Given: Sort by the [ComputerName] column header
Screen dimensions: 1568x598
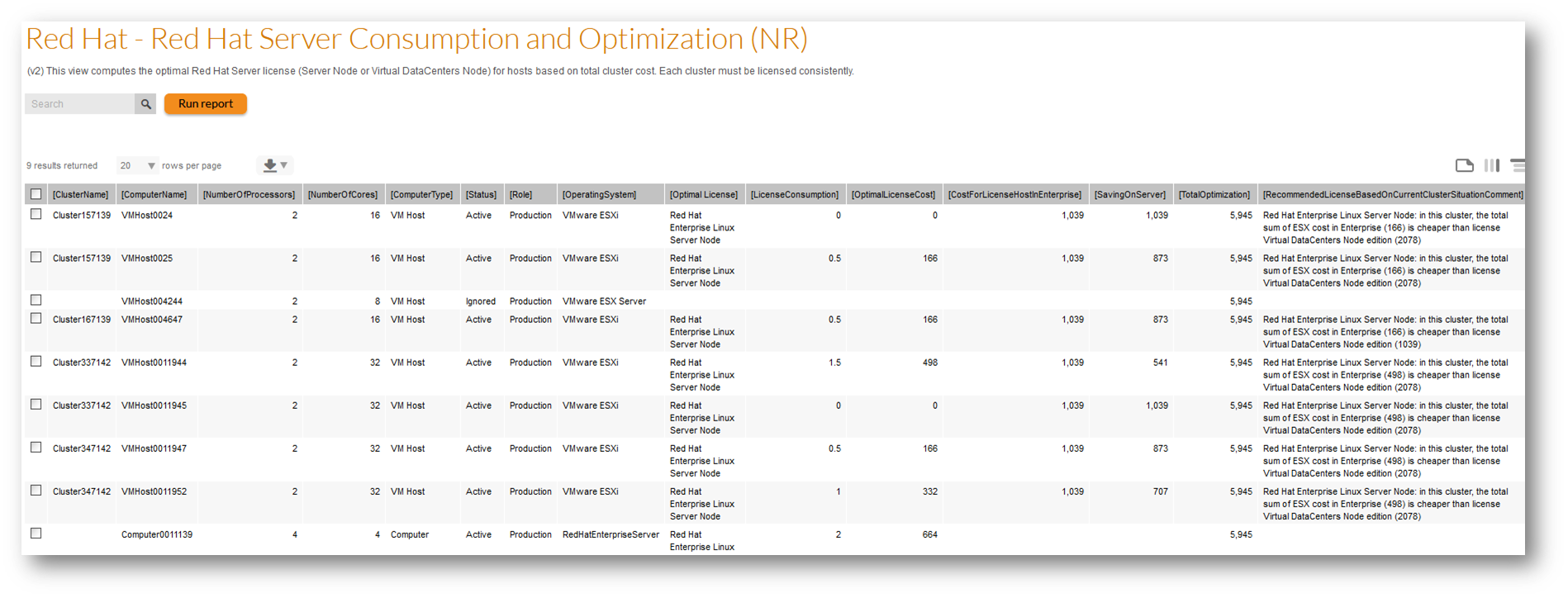Looking at the screenshot, I should 154,195.
